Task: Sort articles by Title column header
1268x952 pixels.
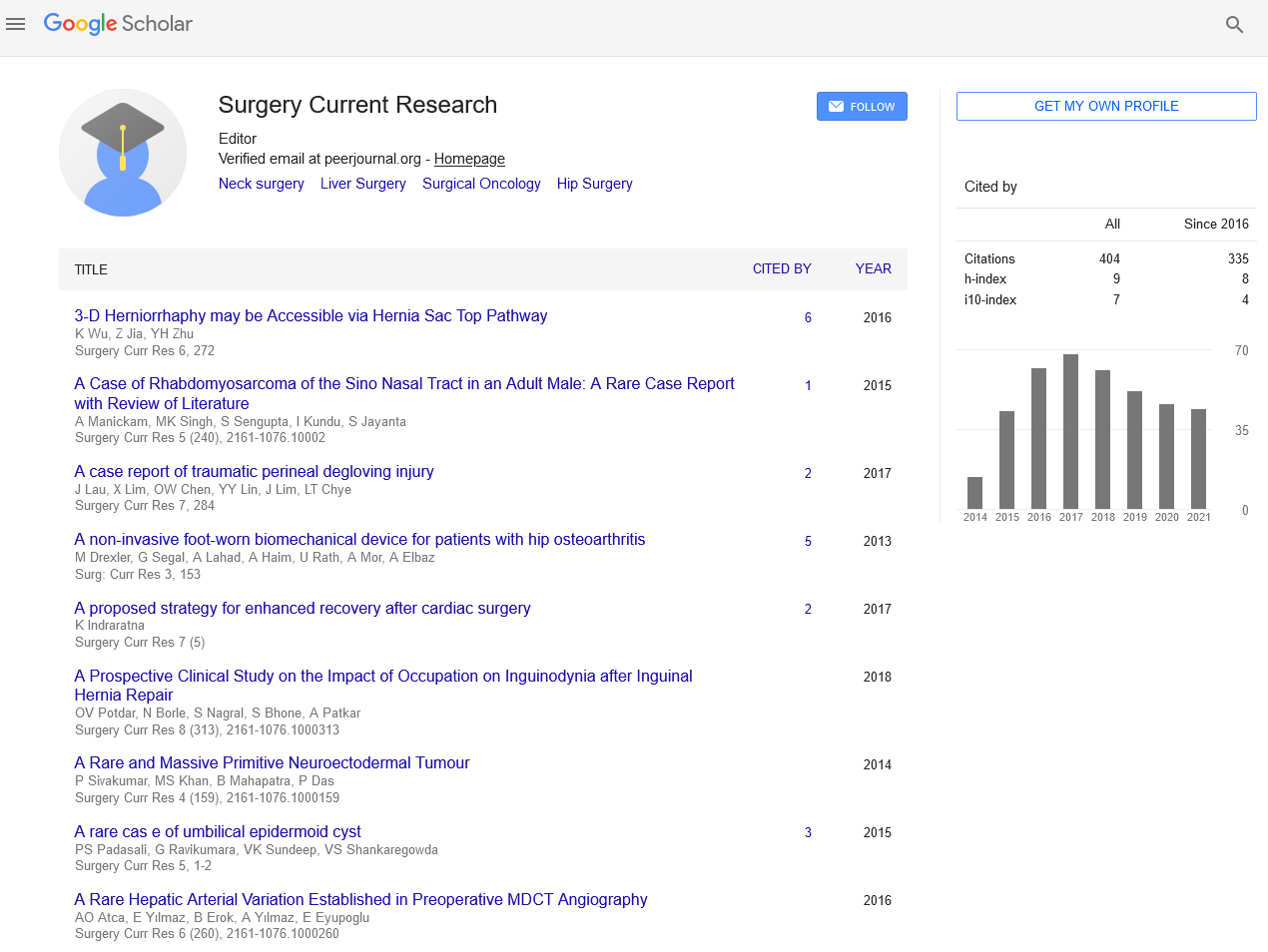Action: click(x=91, y=269)
